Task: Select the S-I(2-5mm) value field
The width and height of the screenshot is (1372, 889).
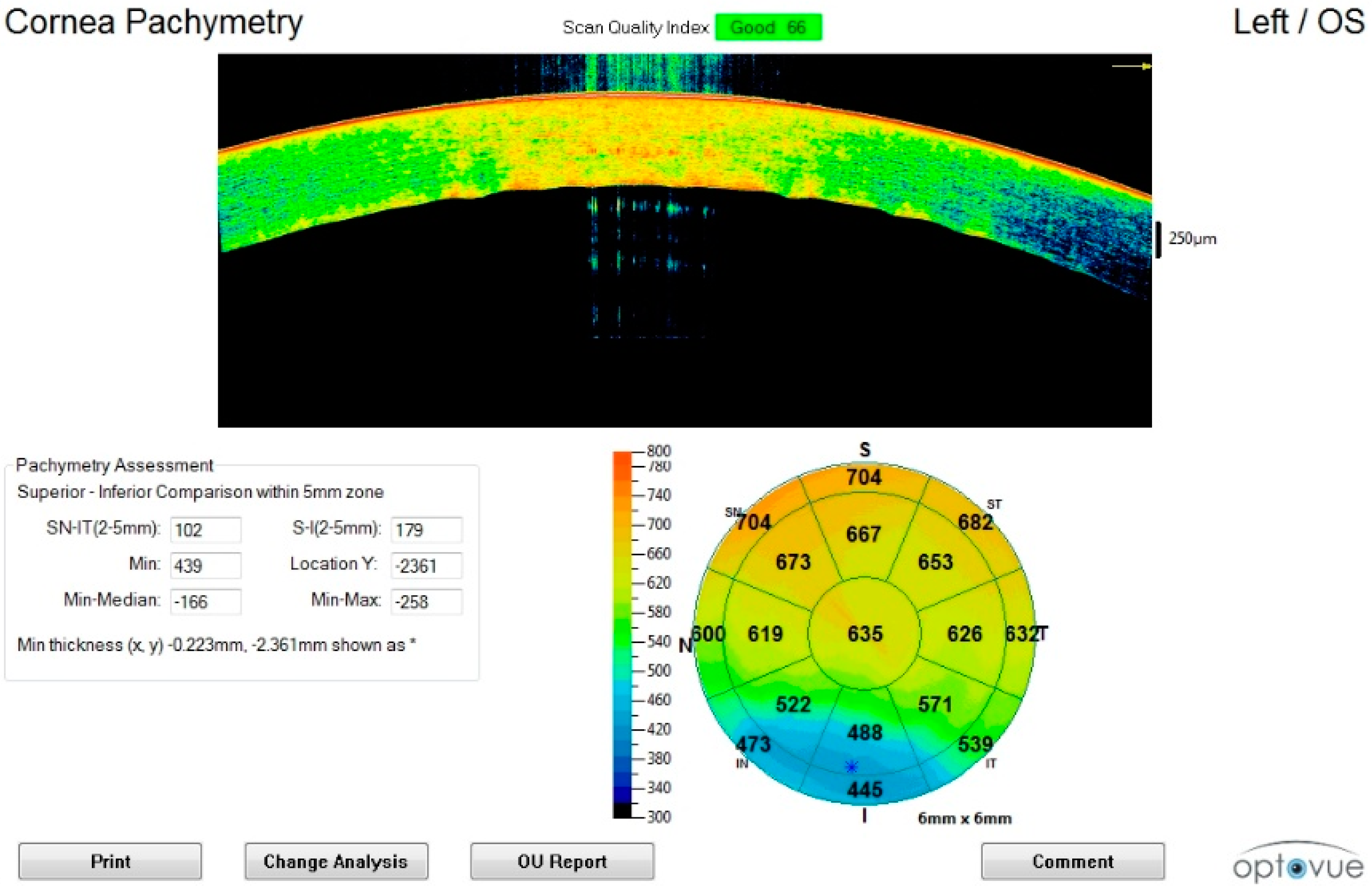Action: [426, 530]
